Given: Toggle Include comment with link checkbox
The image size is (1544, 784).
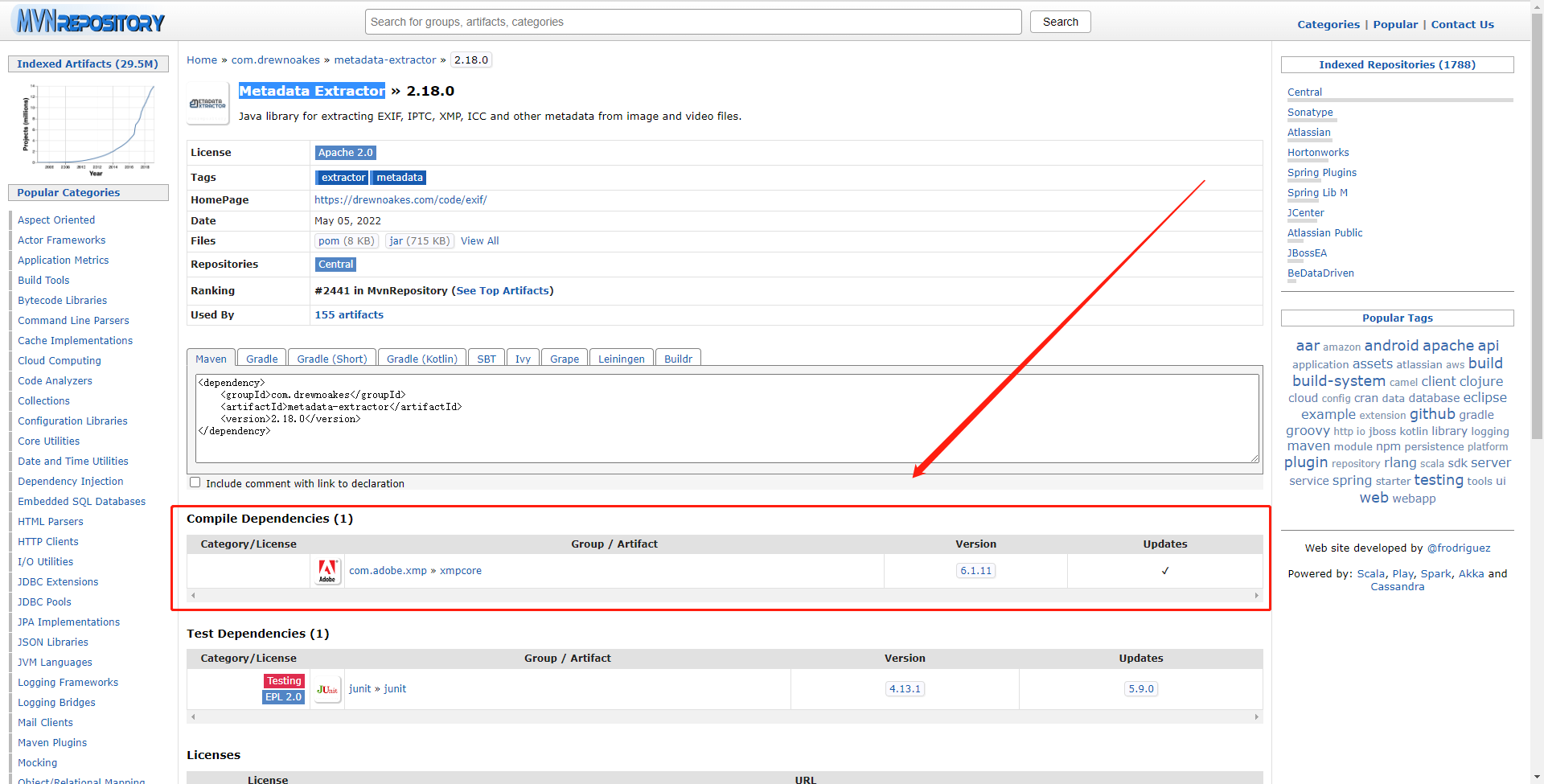Looking at the screenshot, I should (x=195, y=482).
